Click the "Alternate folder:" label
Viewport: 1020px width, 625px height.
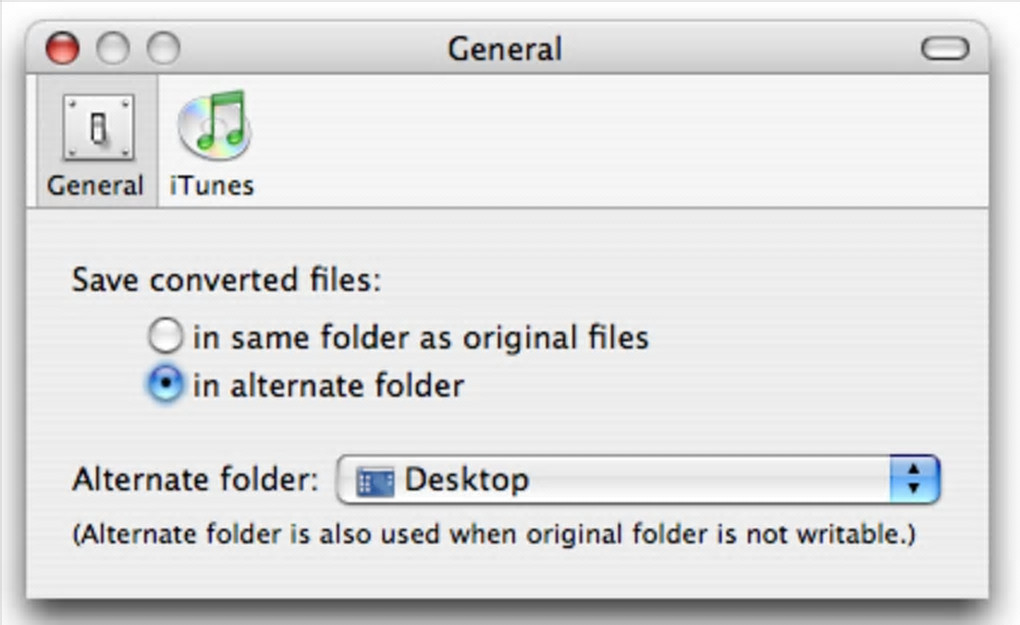pyautogui.click(x=195, y=480)
